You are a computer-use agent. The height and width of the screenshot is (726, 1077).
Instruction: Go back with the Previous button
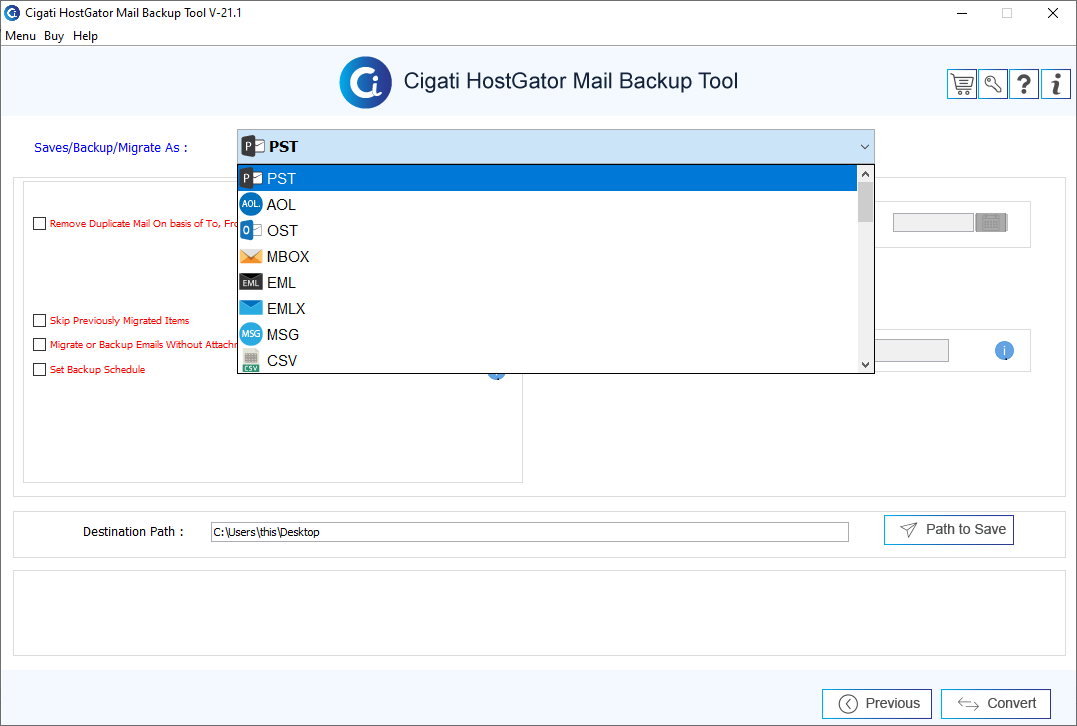coord(876,703)
